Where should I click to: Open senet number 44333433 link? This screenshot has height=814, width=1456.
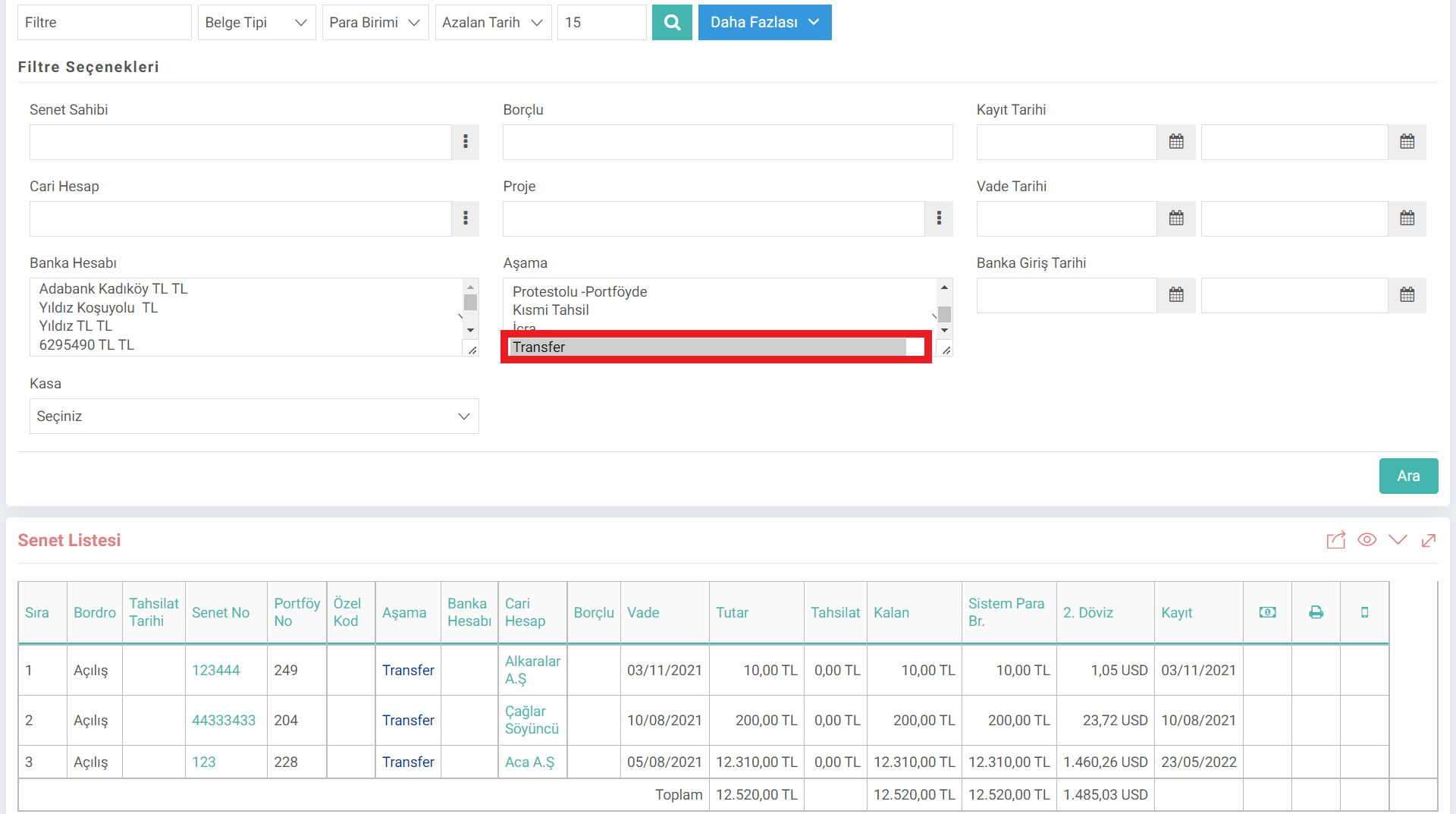224,720
